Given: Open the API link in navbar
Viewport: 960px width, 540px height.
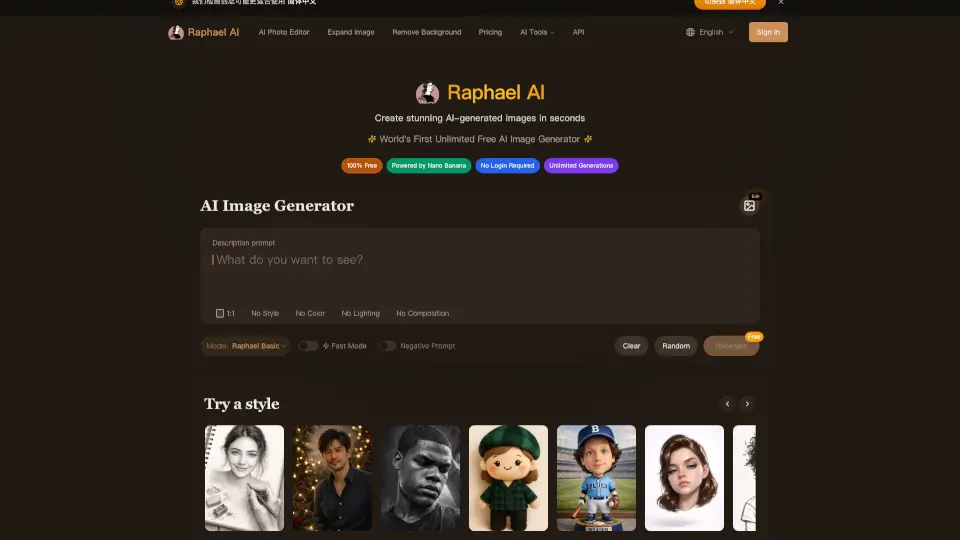Looking at the screenshot, I should point(578,32).
